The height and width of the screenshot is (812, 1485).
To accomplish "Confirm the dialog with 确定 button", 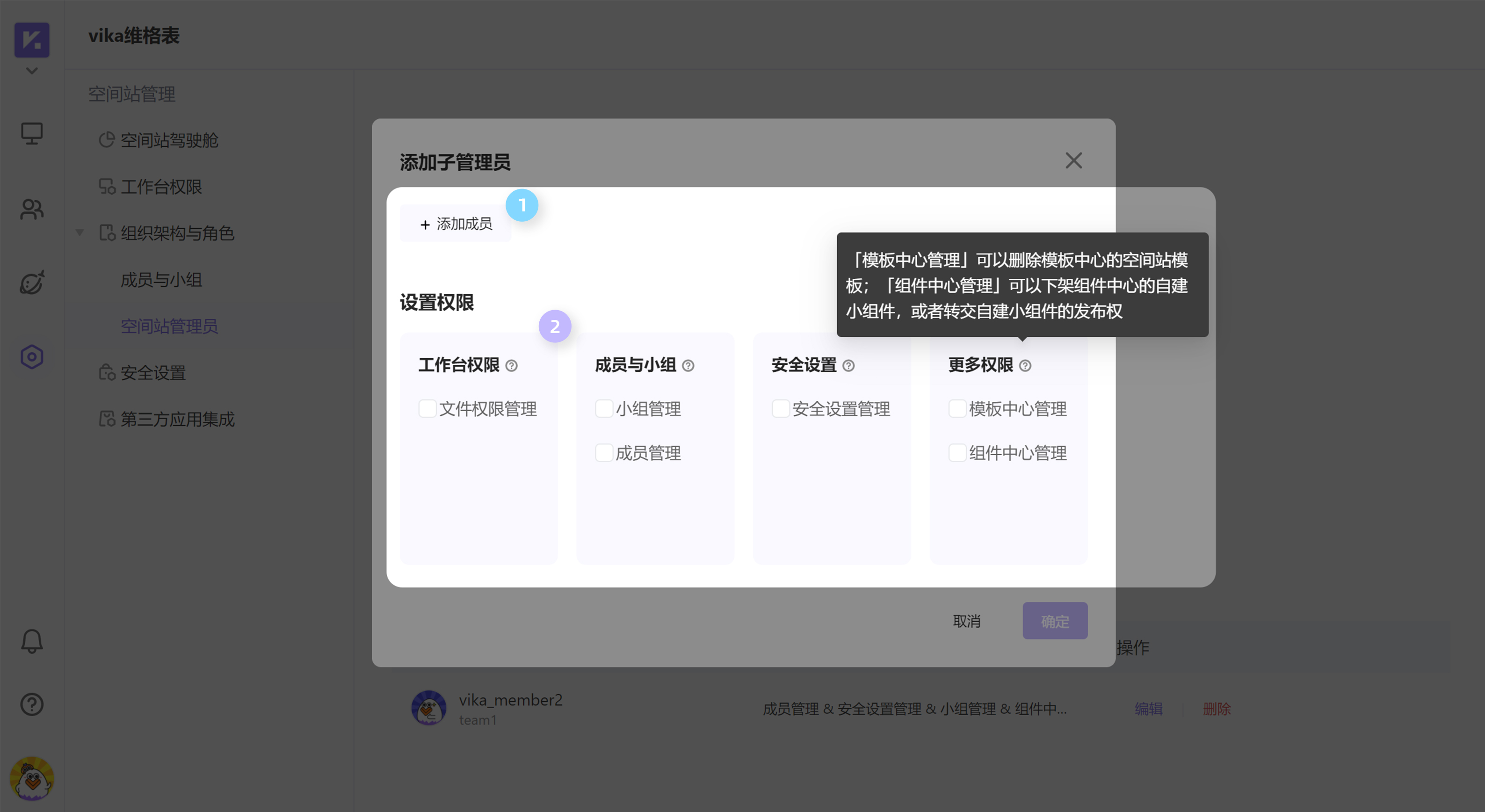I will 1054,621.
